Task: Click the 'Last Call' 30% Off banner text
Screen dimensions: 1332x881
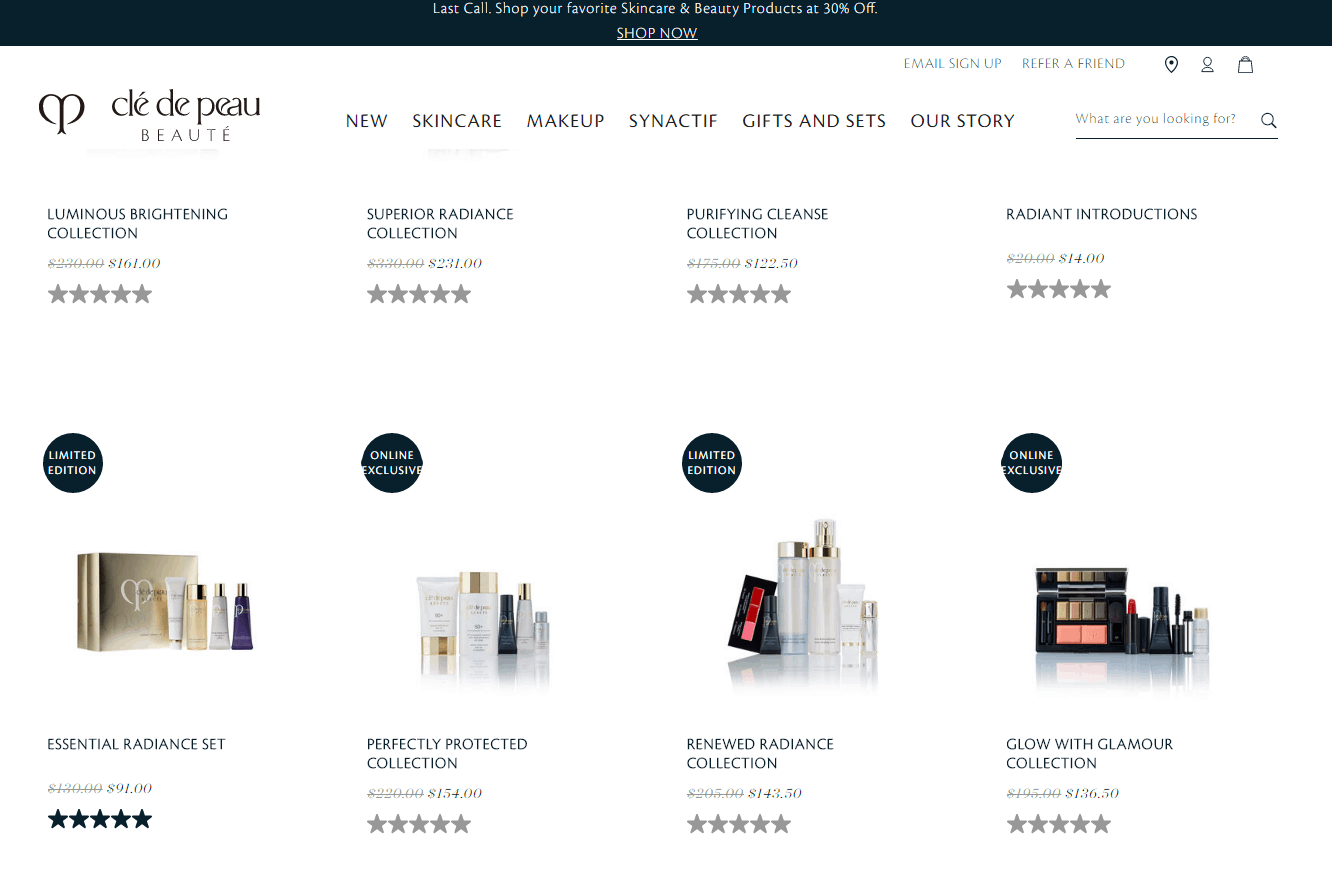Action: pyautogui.click(x=655, y=9)
